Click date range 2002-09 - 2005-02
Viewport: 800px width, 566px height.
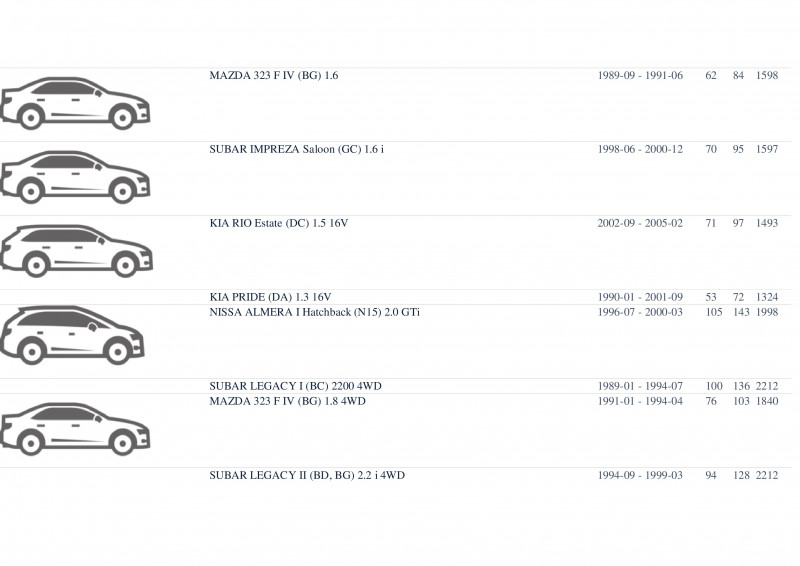coord(640,224)
